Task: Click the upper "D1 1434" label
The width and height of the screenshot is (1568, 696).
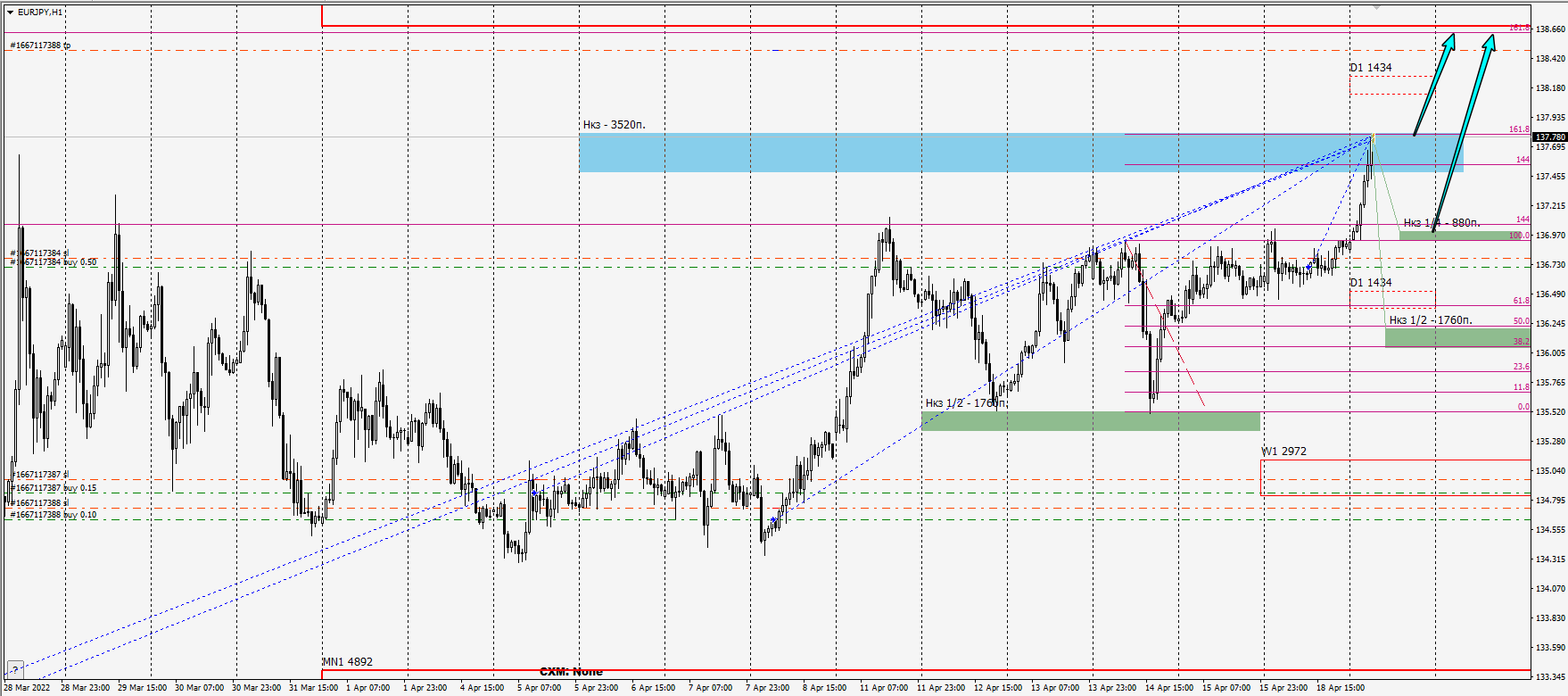Action: [x=1370, y=68]
